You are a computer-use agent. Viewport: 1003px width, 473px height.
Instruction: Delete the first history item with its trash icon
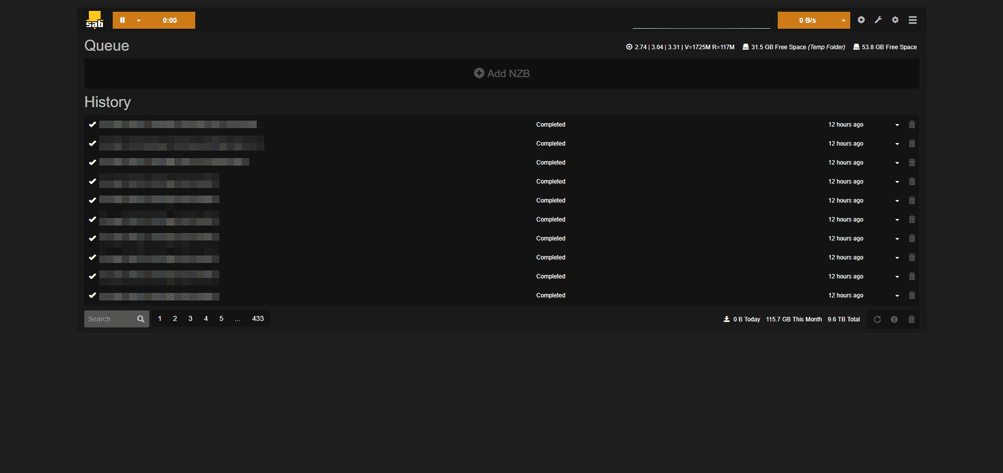tap(912, 125)
